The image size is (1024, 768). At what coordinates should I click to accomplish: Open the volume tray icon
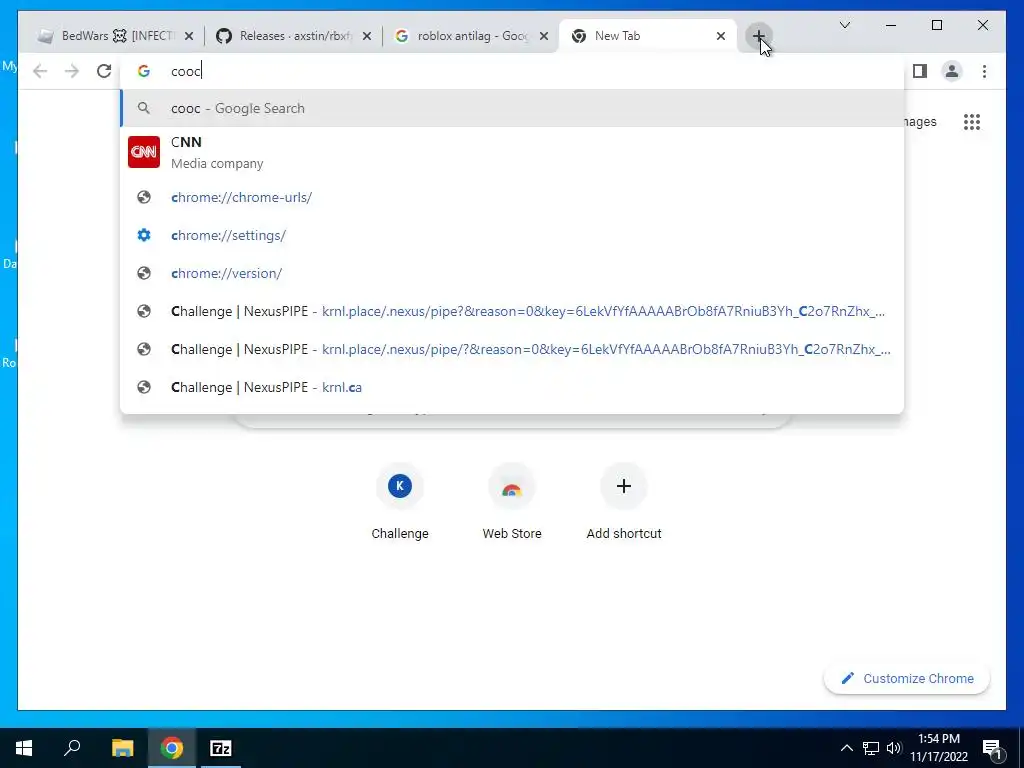pyautogui.click(x=894, y=748)
